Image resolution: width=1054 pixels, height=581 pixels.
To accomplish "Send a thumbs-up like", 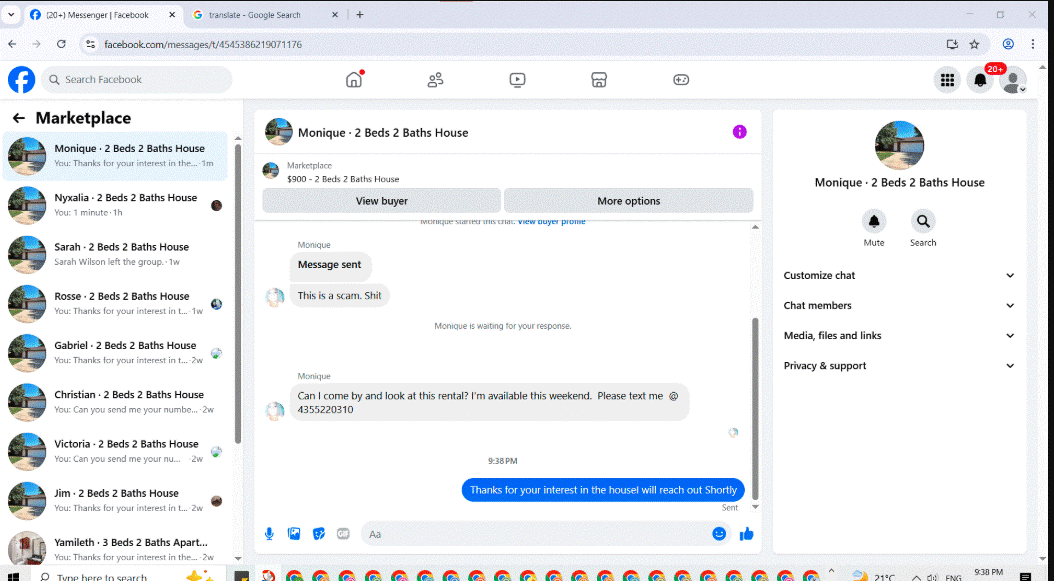I will pos(746,534).
